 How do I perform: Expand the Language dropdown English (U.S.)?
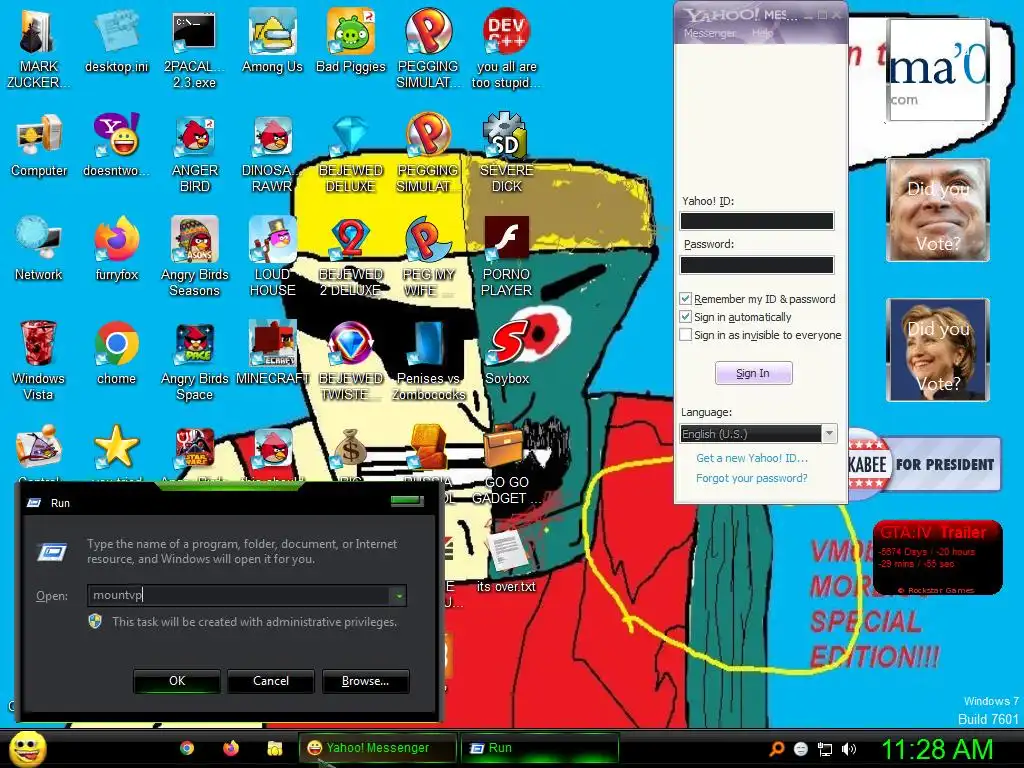(x=829, y=434)
